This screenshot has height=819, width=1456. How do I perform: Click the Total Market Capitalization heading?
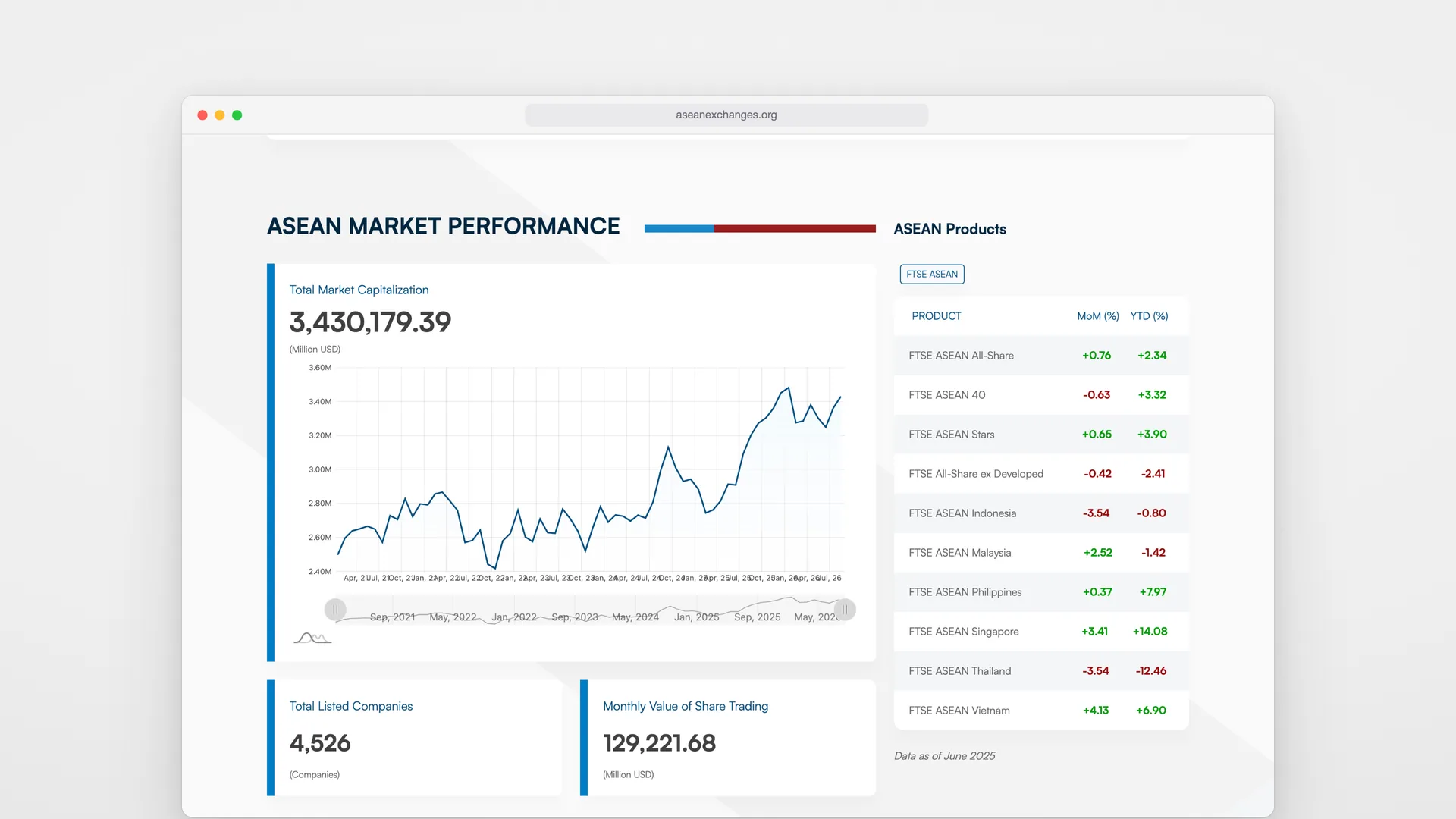[359, 290]
